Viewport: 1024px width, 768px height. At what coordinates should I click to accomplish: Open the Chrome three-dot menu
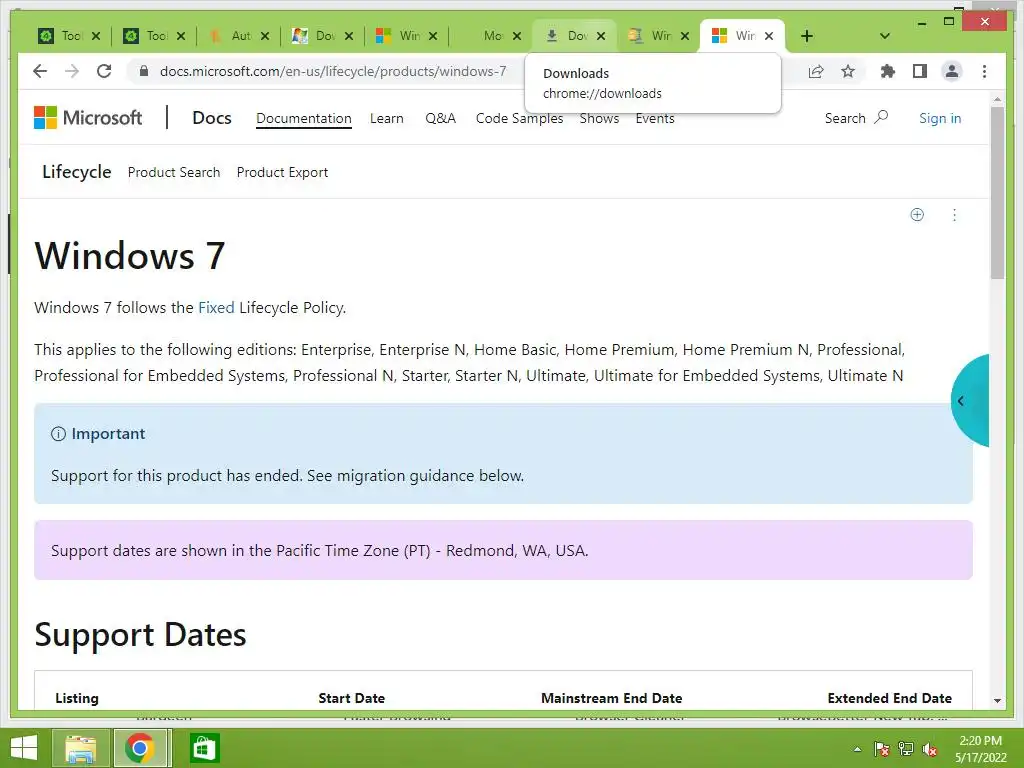[984, 71]
